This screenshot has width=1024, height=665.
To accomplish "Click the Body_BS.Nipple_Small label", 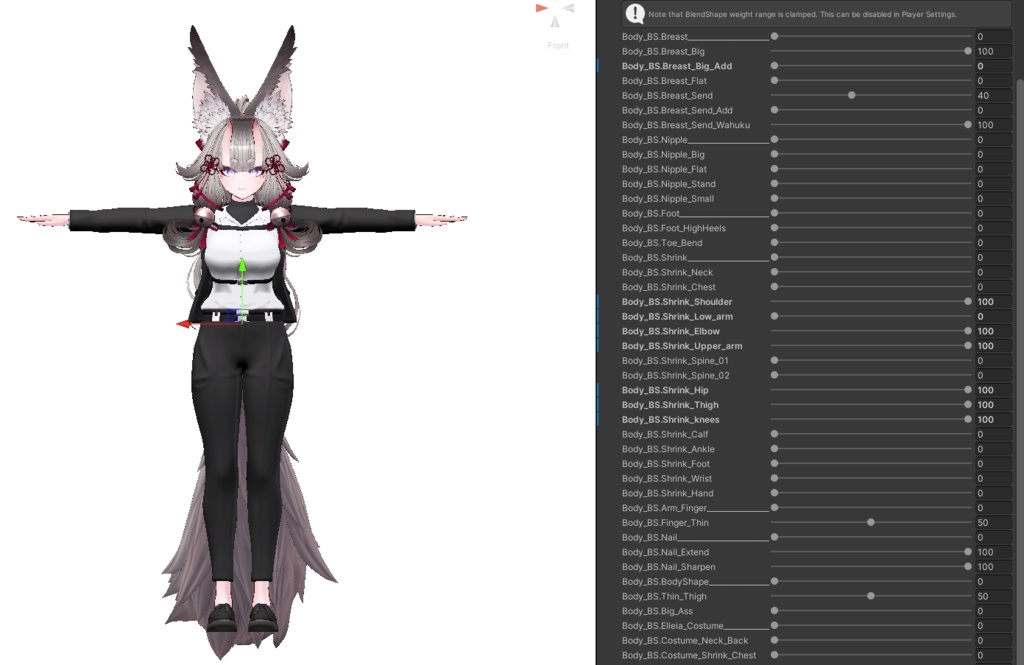I will coord(668,199).
